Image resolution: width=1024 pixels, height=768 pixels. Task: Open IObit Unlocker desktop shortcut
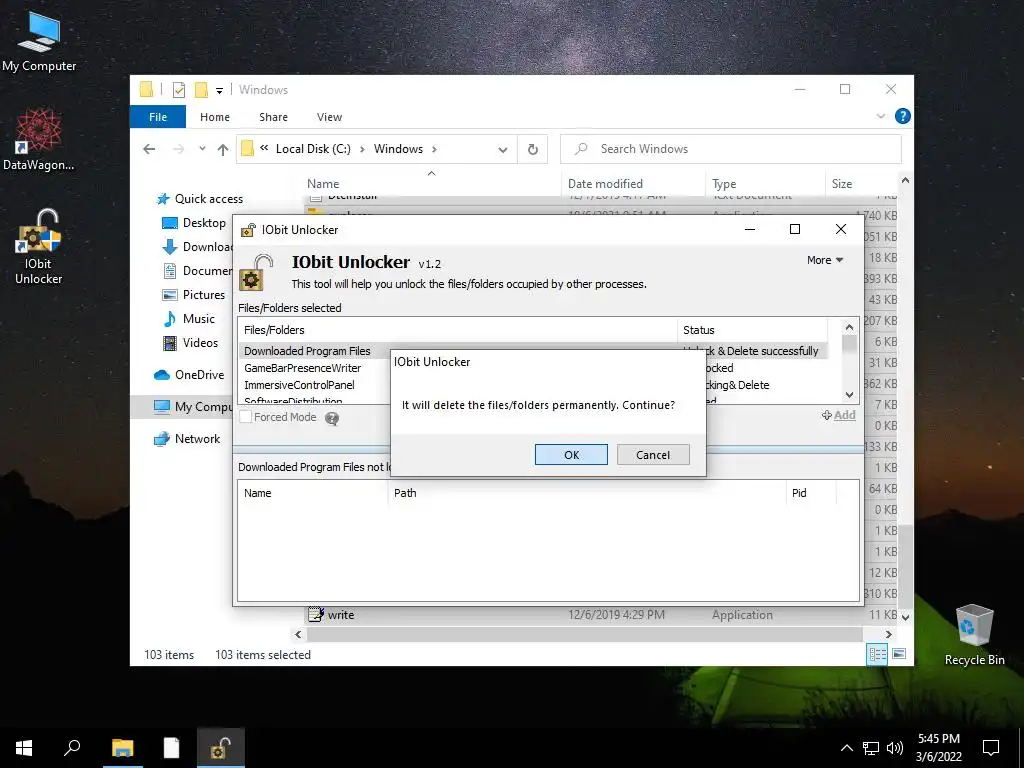[x=39, y=247]
